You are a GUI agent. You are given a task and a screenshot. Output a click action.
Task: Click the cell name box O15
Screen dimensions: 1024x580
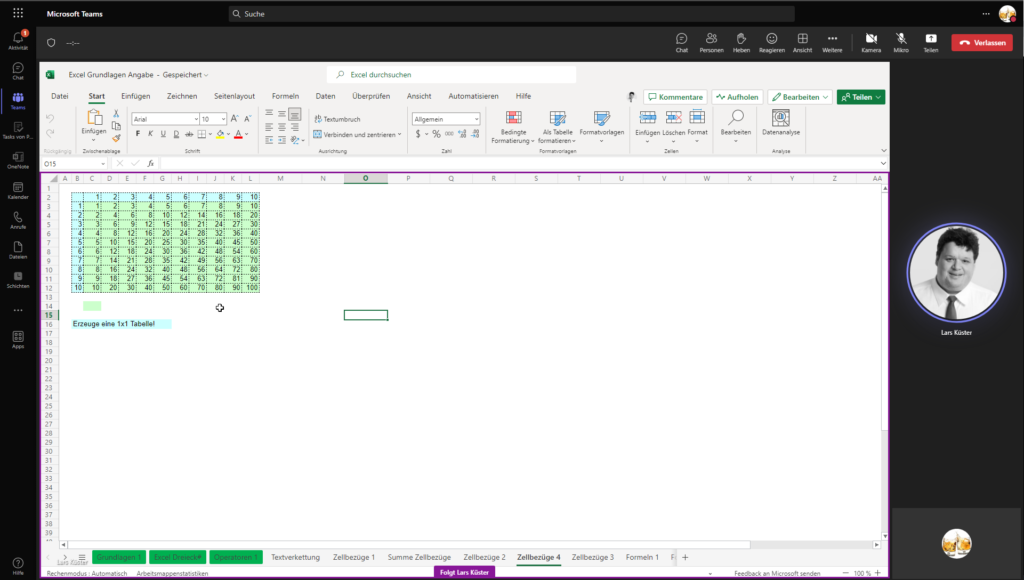coord(74,164)
